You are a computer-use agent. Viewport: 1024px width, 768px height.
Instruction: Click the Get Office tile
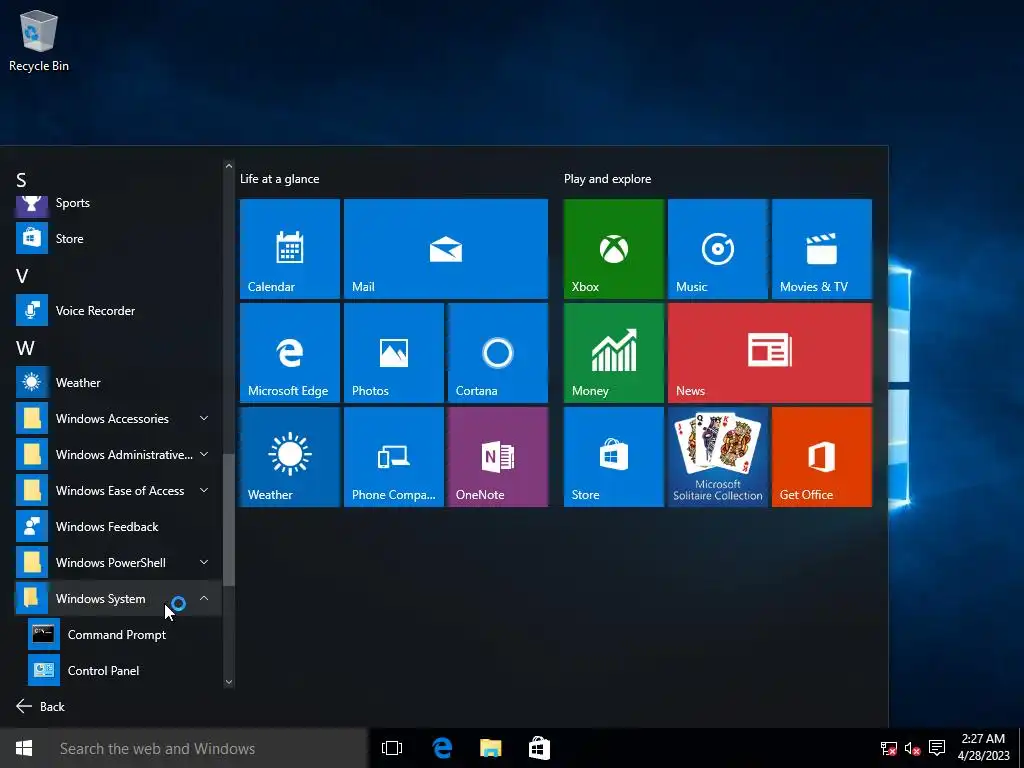(x=822, y=456)
